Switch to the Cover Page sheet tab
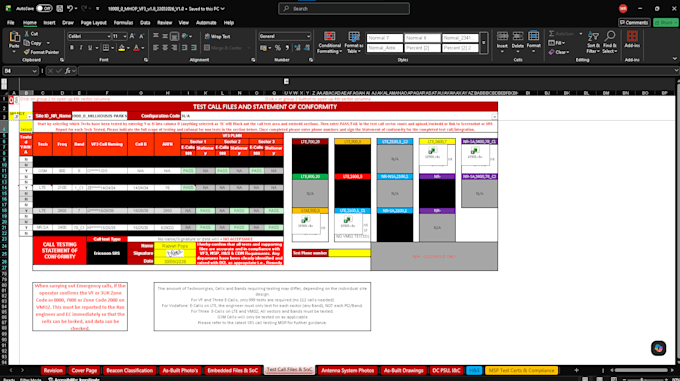The width and height of the screenshot is (680, 381). click(x=84, y=371)
